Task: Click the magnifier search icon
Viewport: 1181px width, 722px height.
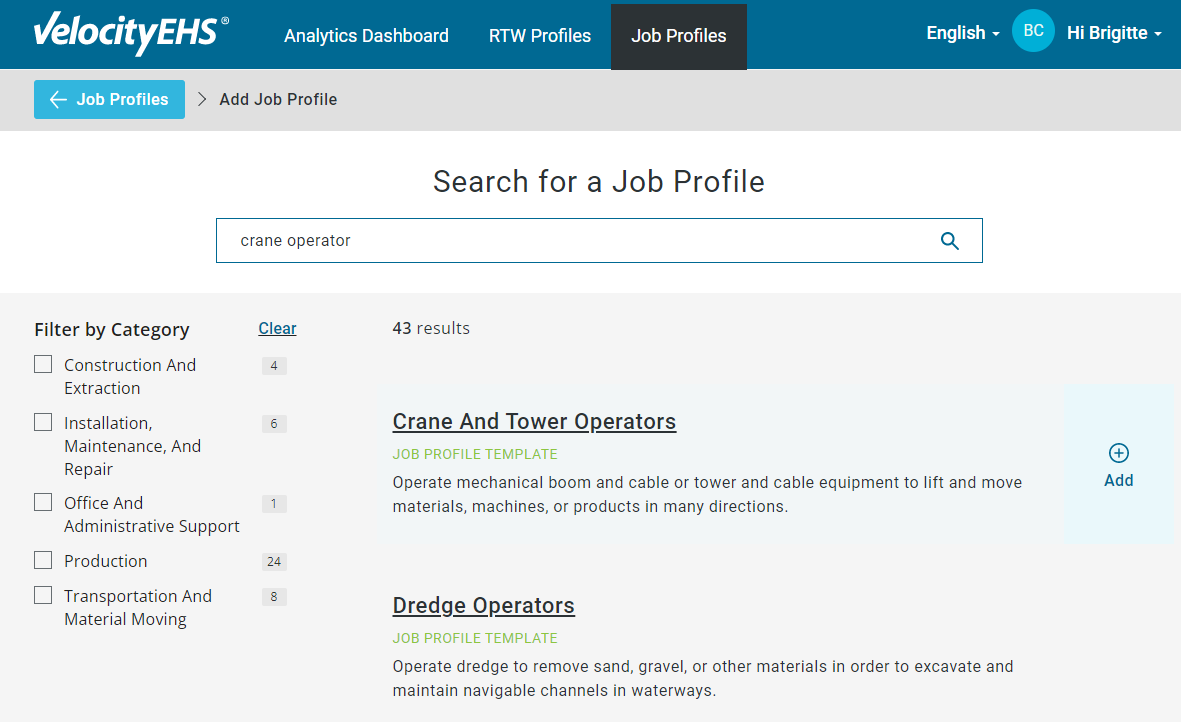Action: 950,241
